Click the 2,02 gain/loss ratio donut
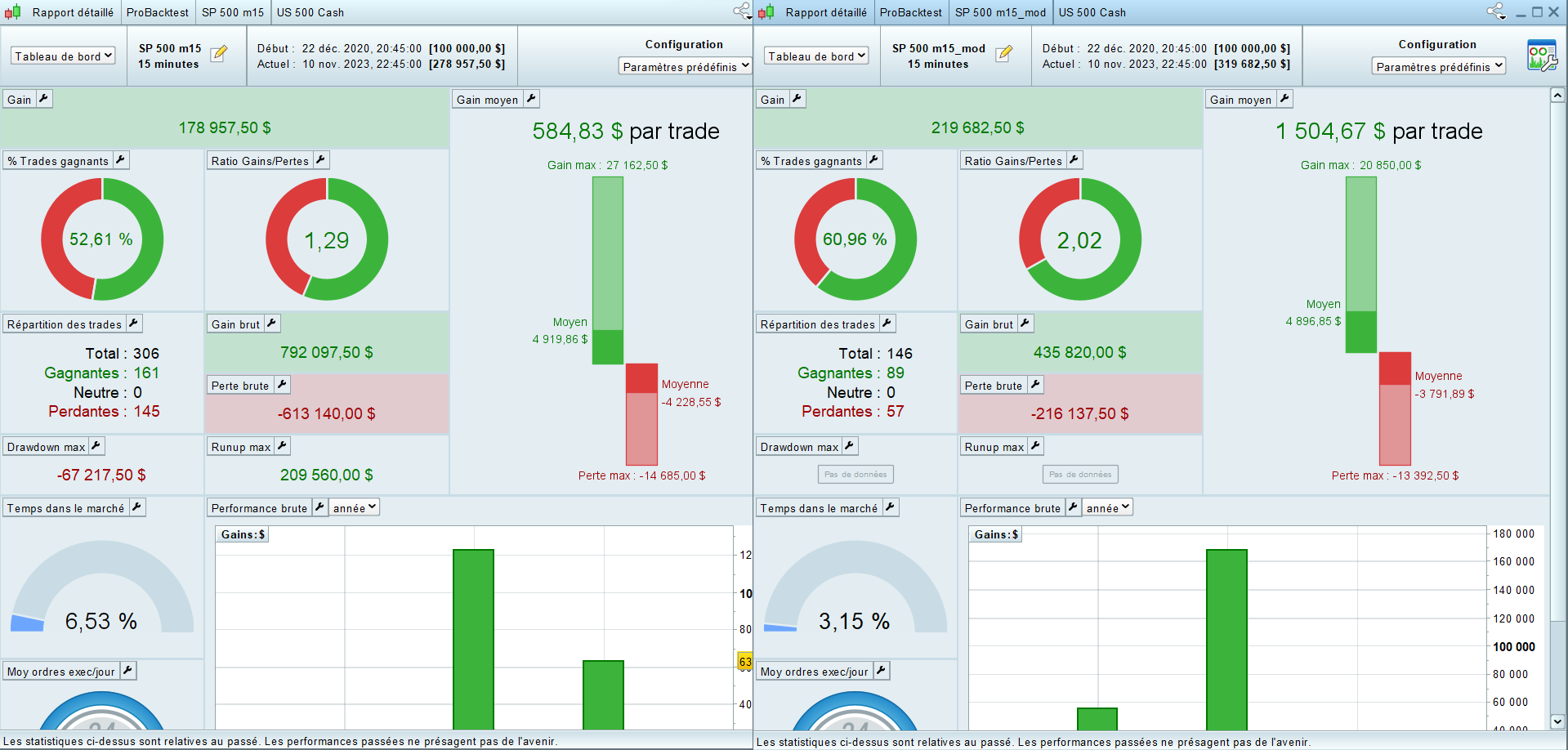The height and width of the screenshot is (750, 1568). point(1080,239)
